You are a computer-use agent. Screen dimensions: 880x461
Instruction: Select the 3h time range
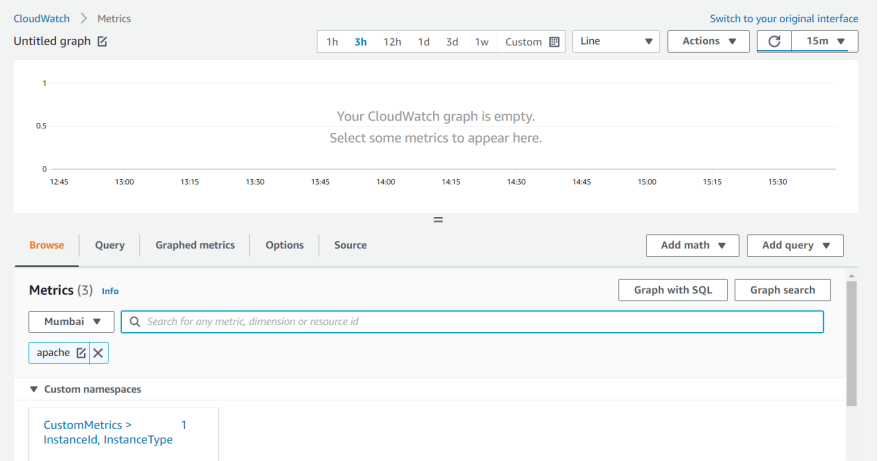(x=360, y=42)
